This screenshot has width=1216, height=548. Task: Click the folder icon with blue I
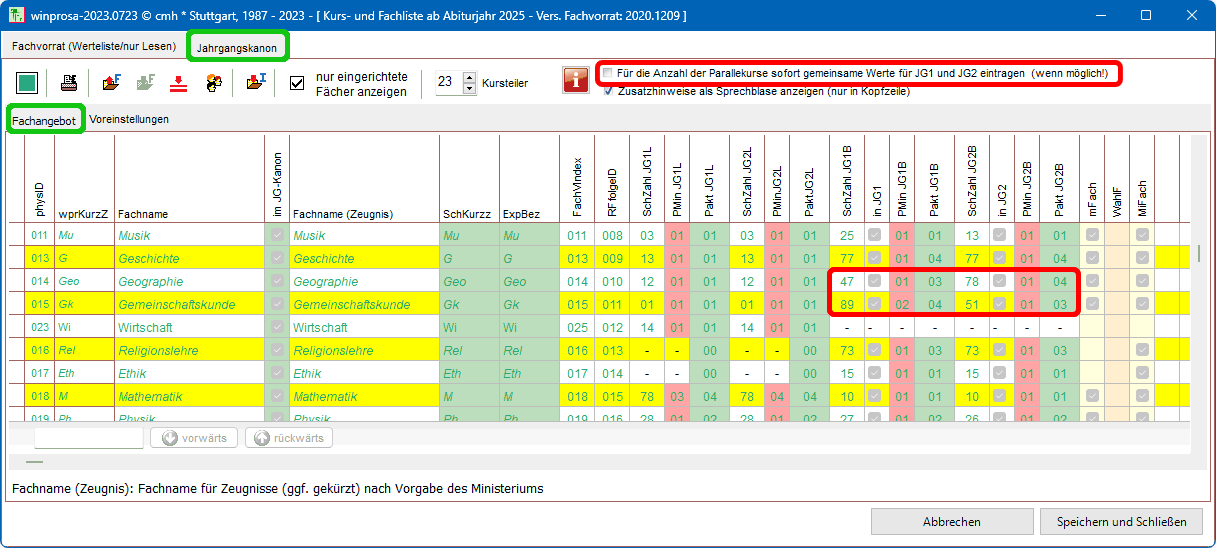256,82
